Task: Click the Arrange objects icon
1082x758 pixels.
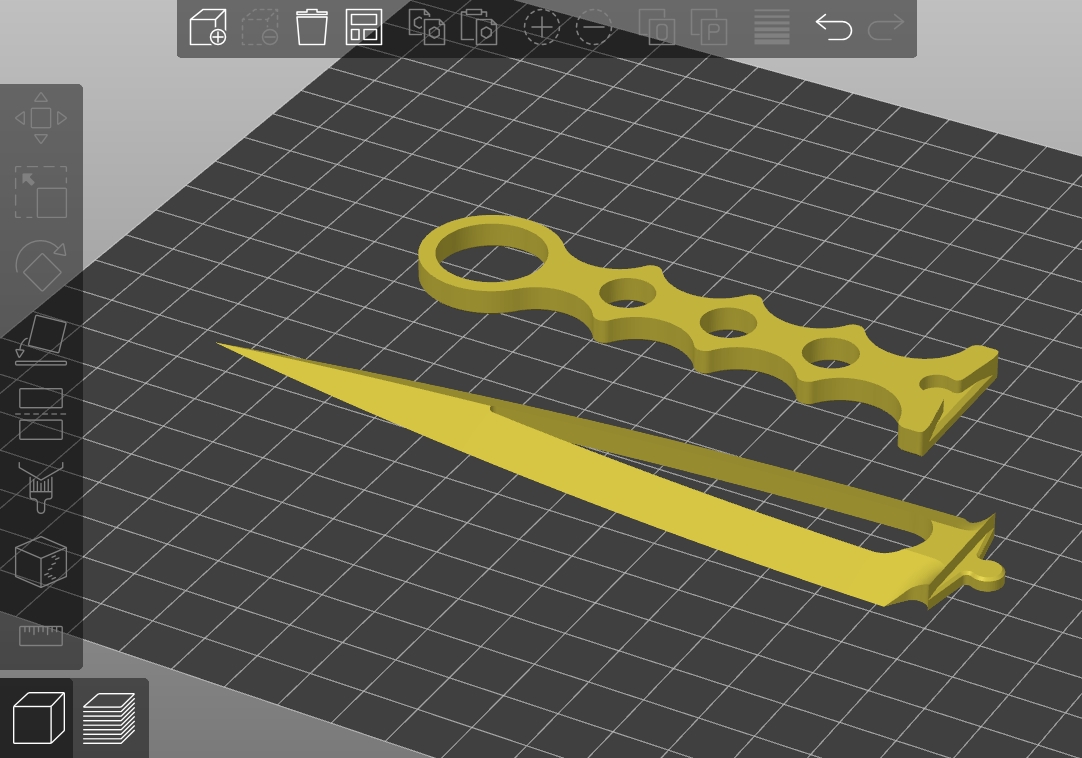Action: point(364,28)
